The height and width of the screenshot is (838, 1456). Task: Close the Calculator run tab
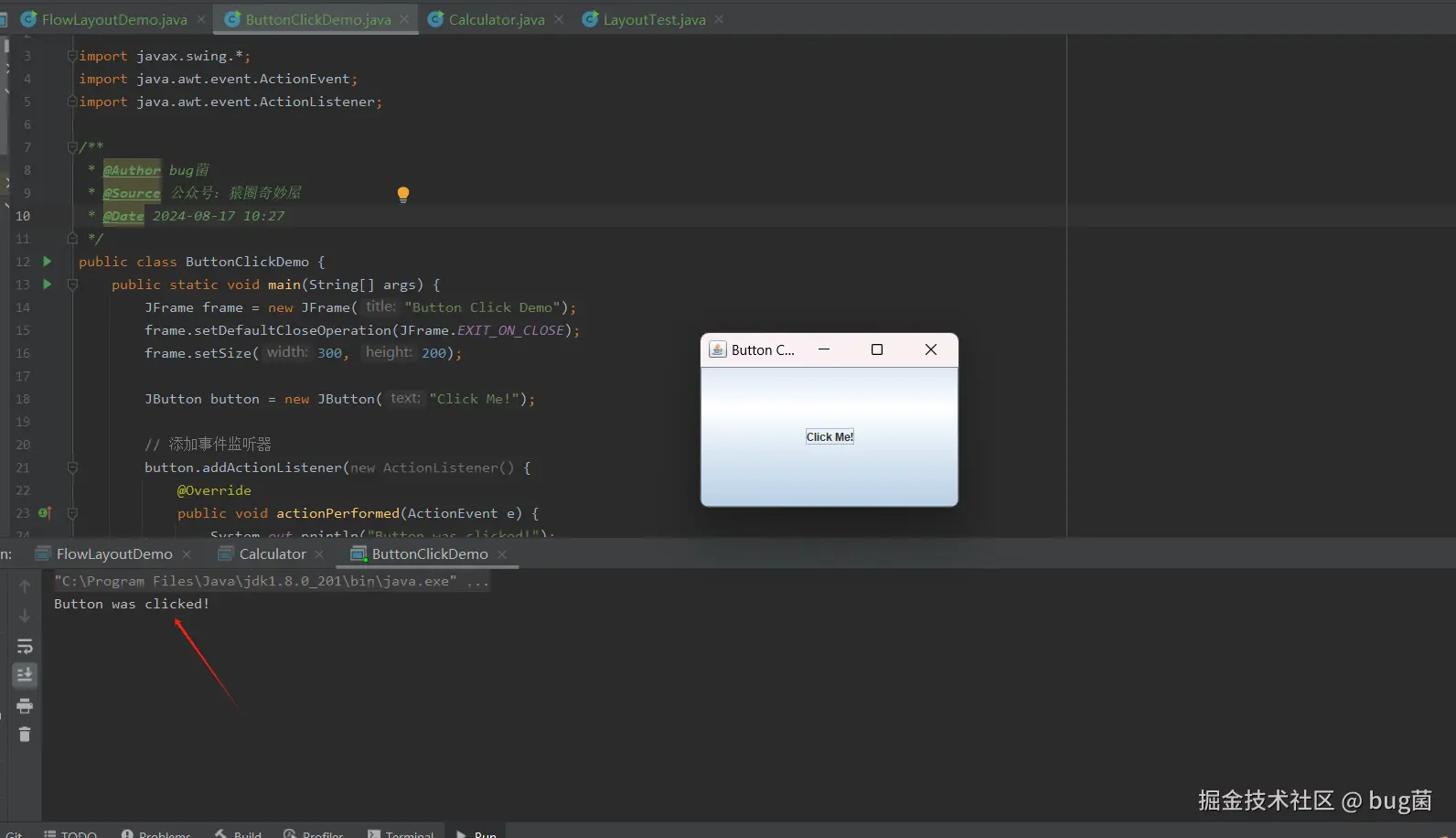pyautogui.click(x=319, y=554)
